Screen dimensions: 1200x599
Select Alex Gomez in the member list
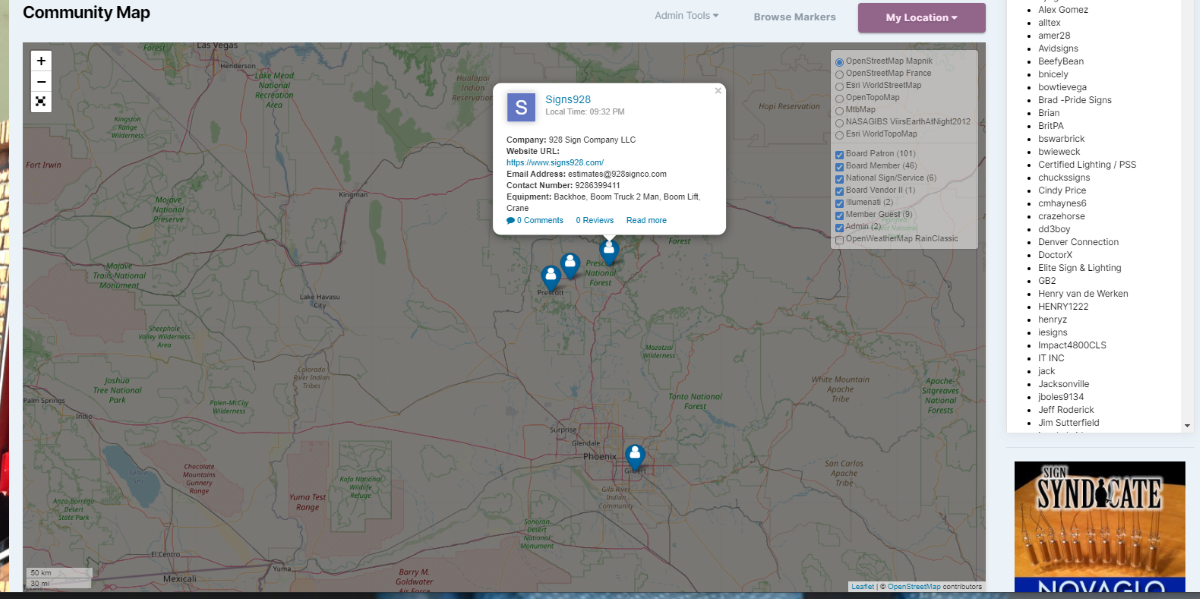click(1063, 9)
